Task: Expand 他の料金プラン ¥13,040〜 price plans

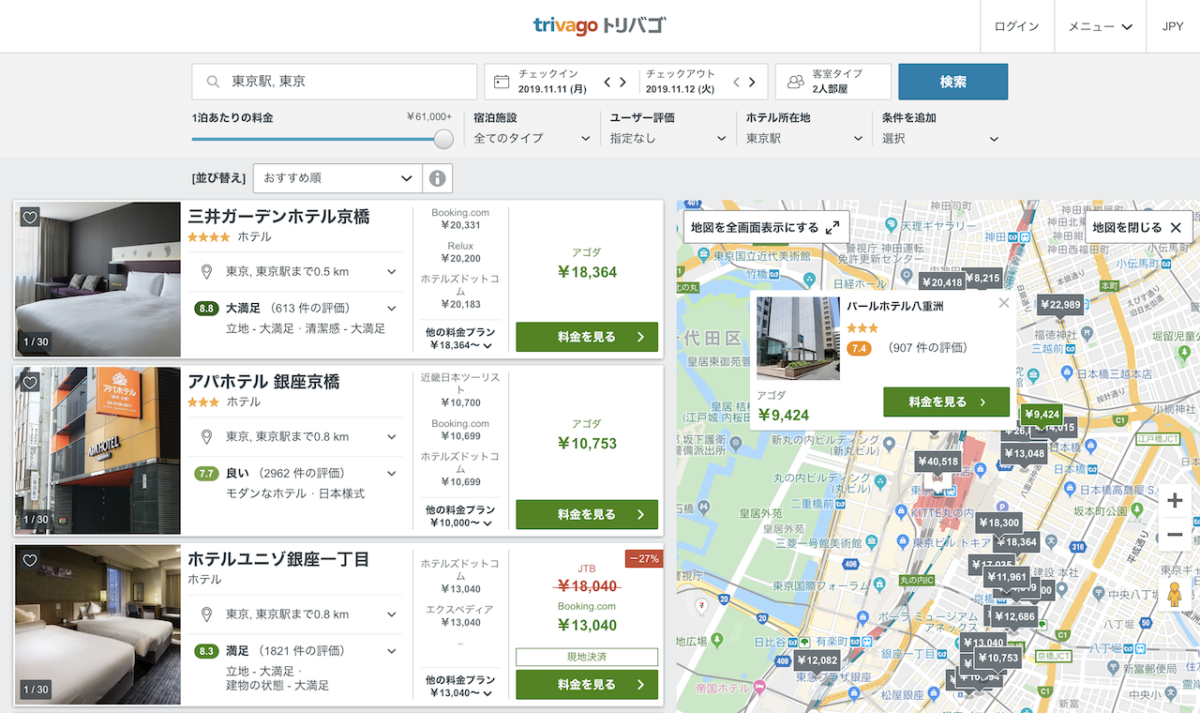Action: (460, 686)
